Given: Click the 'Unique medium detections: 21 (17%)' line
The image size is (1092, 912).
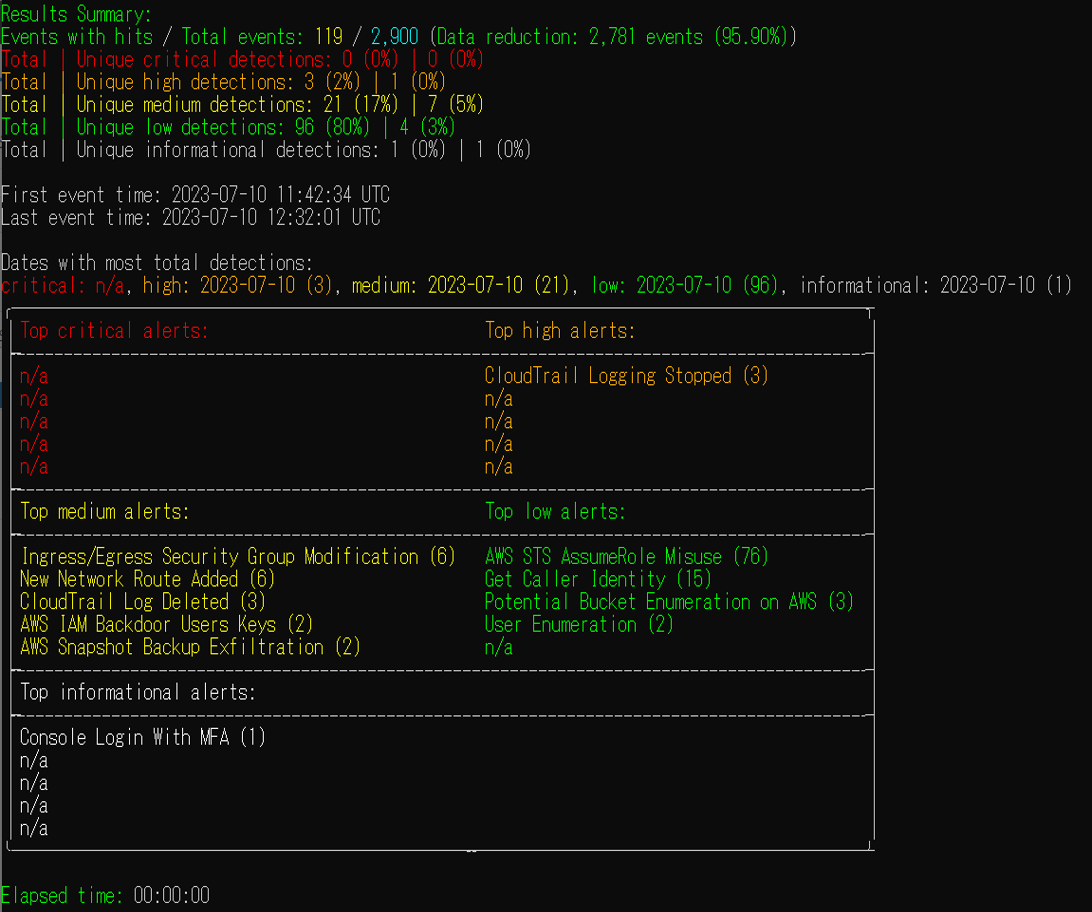Looking at the screenshot, I should (x=242, y=104).
